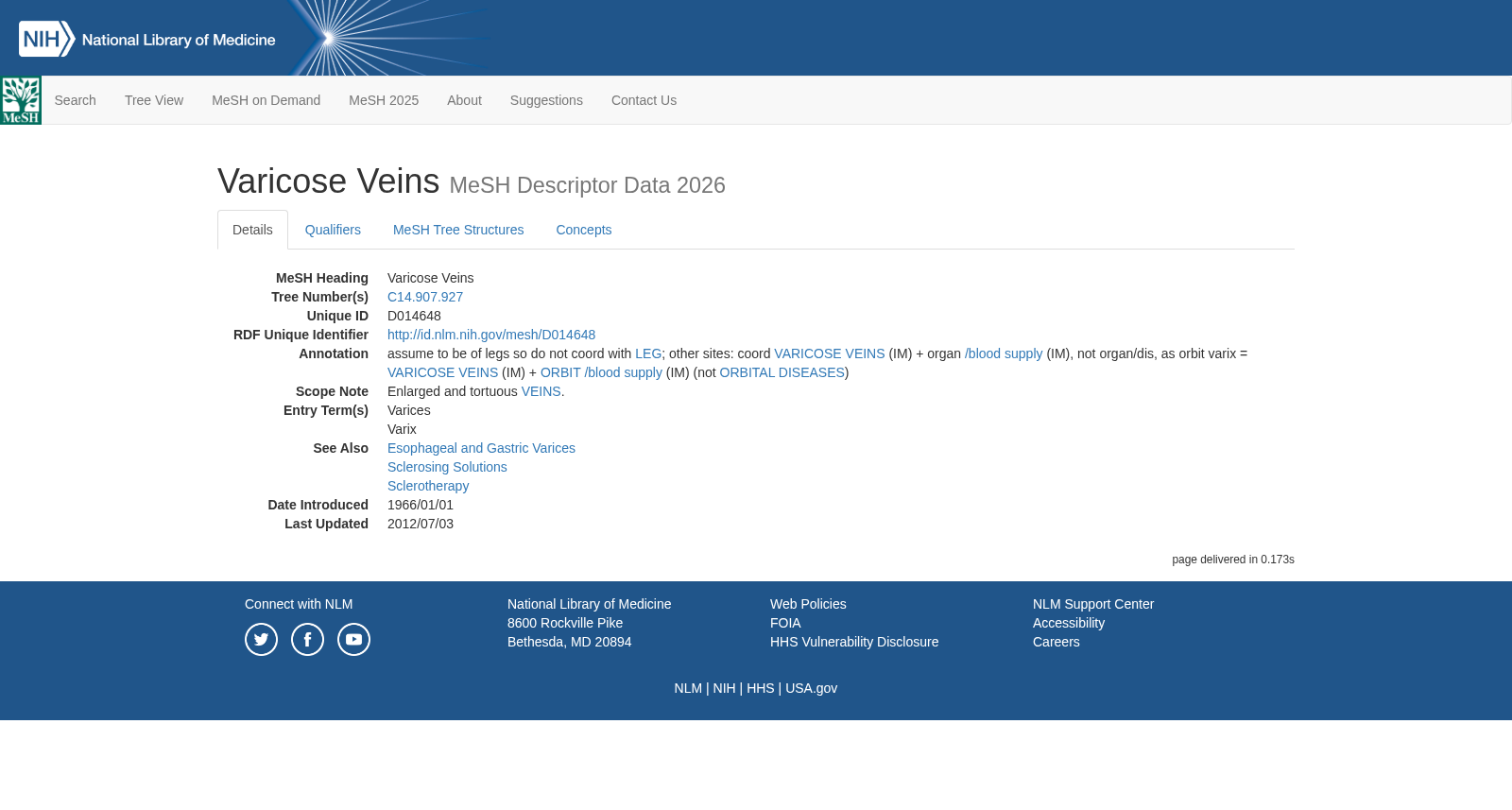Image resolution: width=1512 pixels, height=810 pixels.
Task: Open the Web Policies footer link
Action: pos(808,604)
